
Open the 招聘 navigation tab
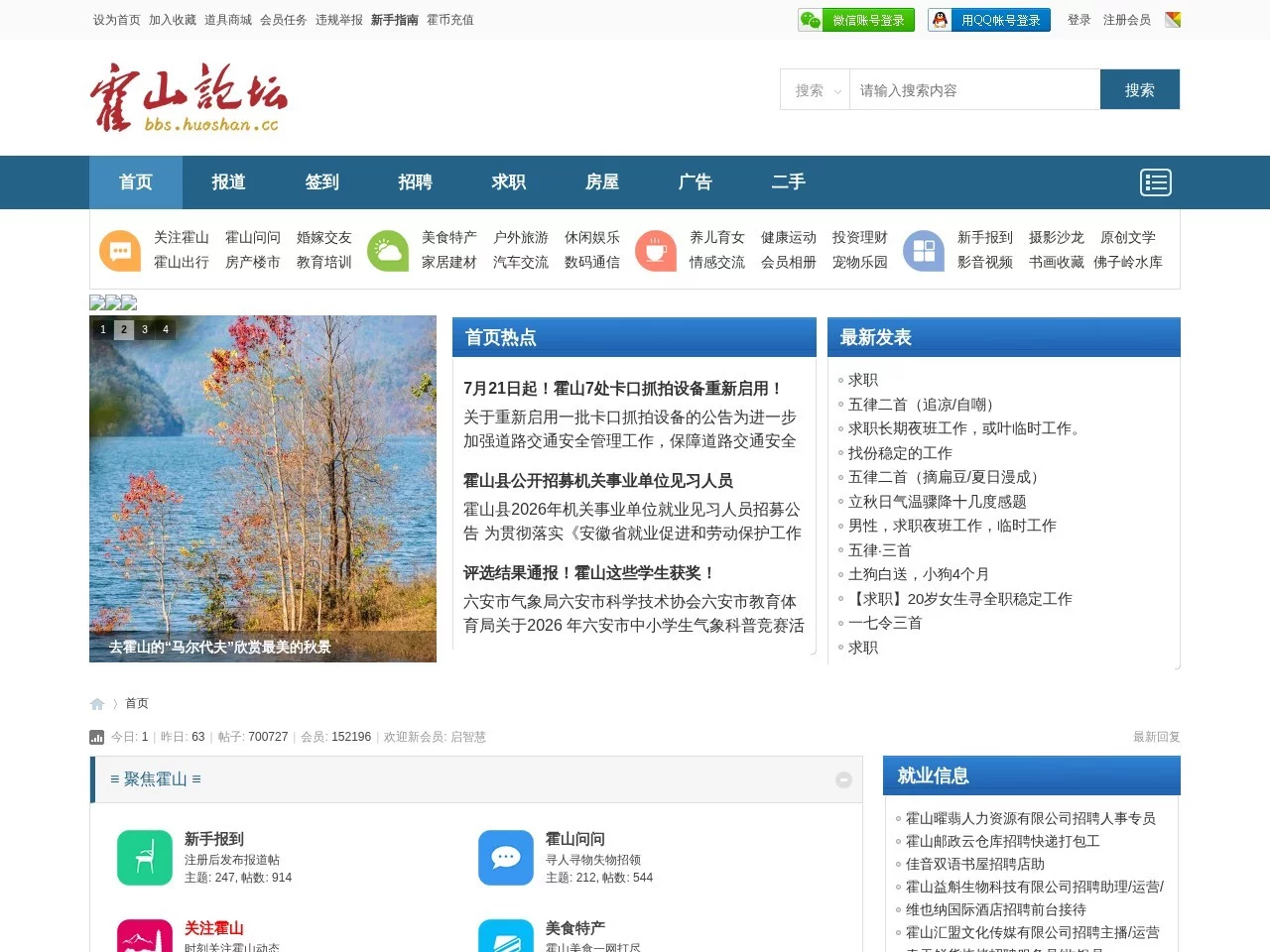[416, 182]
